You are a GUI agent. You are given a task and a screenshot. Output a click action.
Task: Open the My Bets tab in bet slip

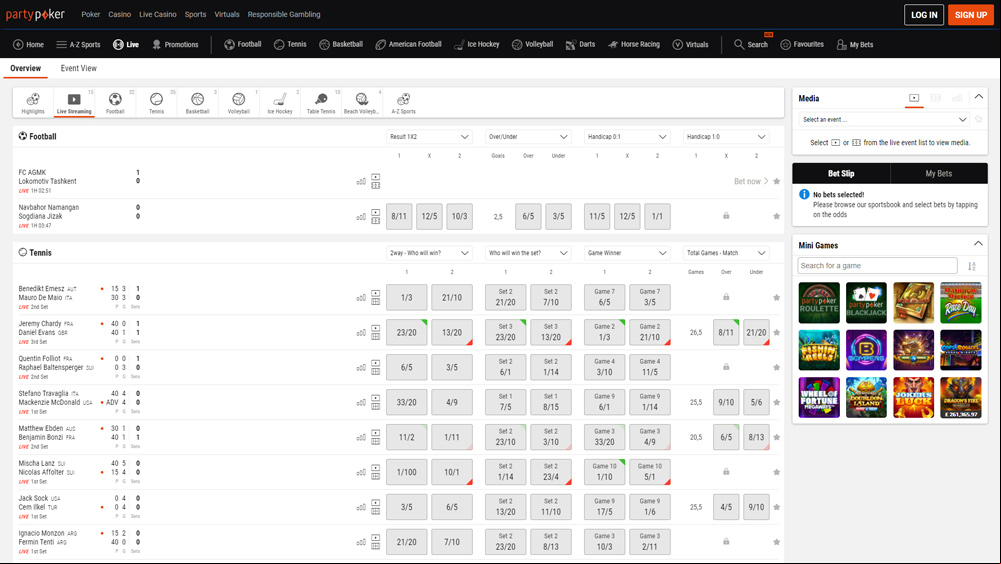click(938, 173)
